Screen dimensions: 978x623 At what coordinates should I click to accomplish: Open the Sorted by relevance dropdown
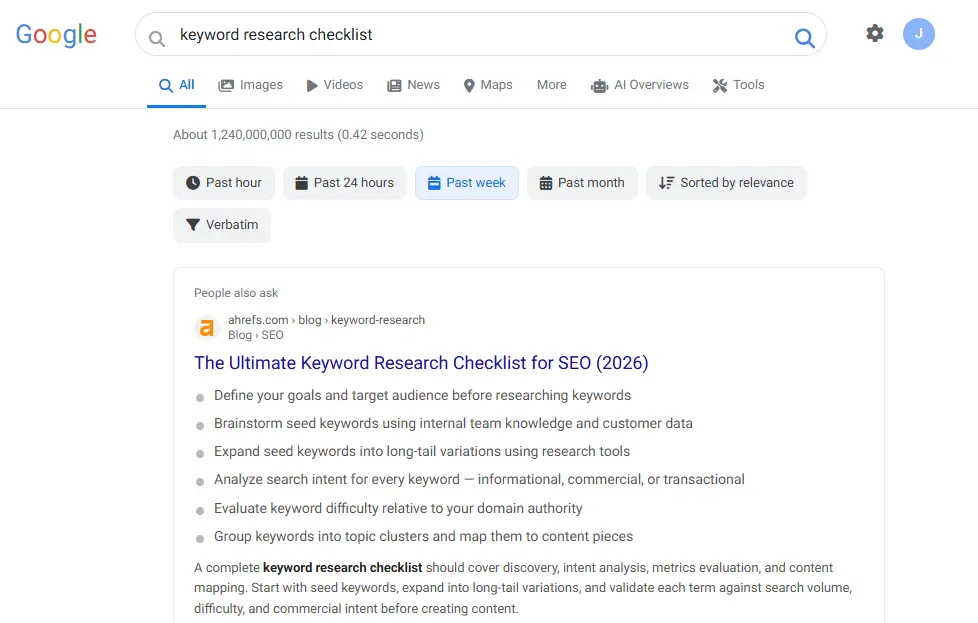tap(726, 182)
